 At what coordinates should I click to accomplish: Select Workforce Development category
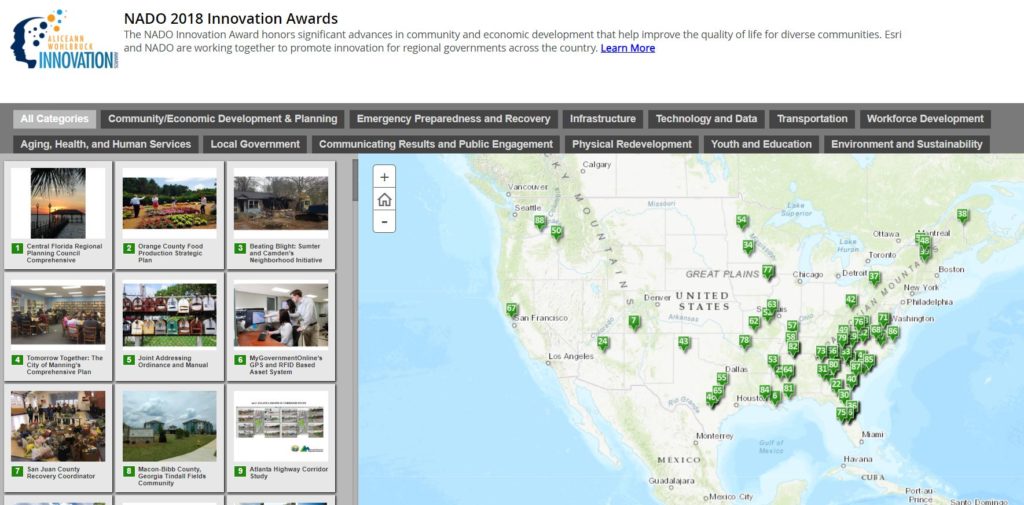(925, 119)
